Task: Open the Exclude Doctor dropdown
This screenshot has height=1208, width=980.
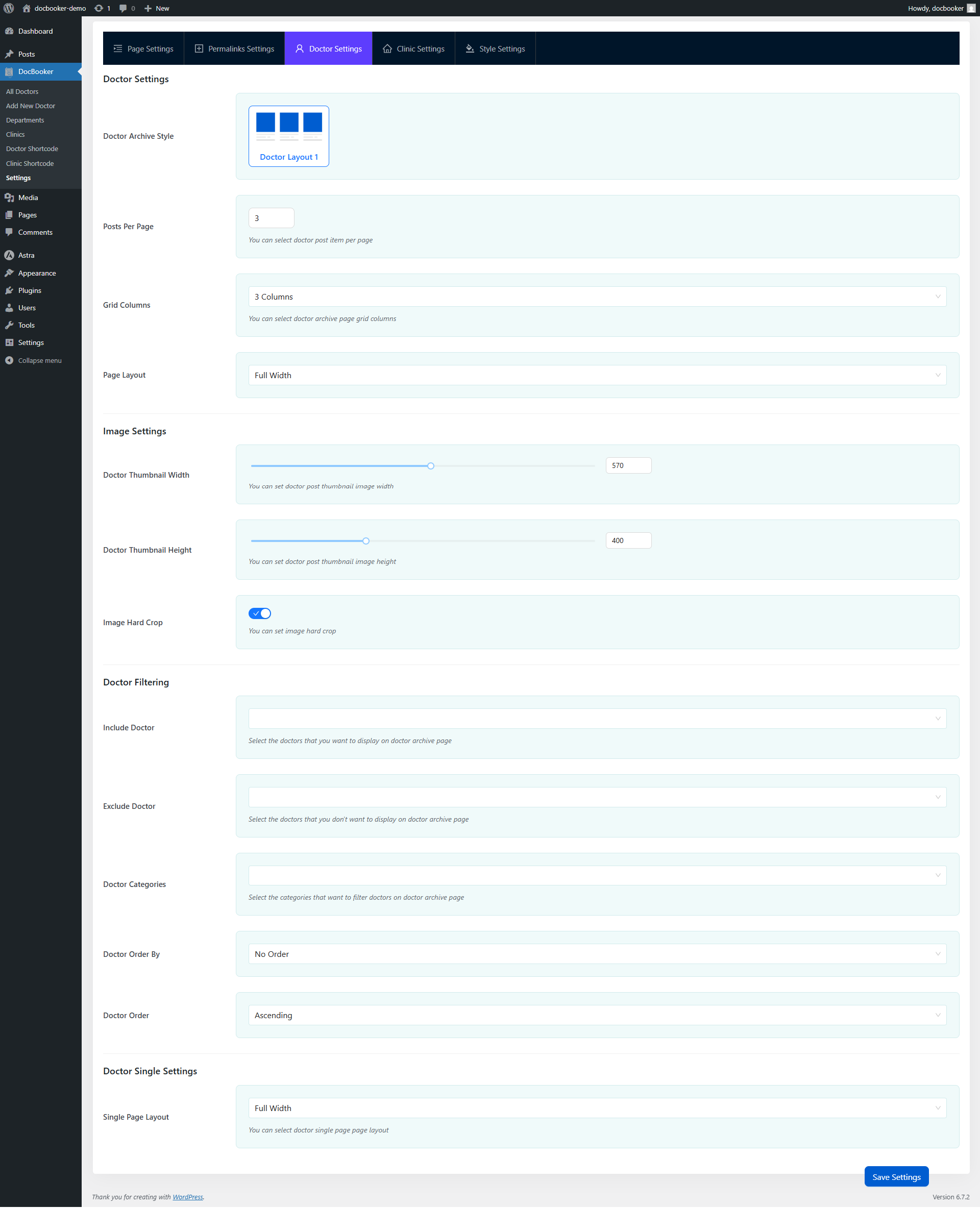Action: [597, 797]
